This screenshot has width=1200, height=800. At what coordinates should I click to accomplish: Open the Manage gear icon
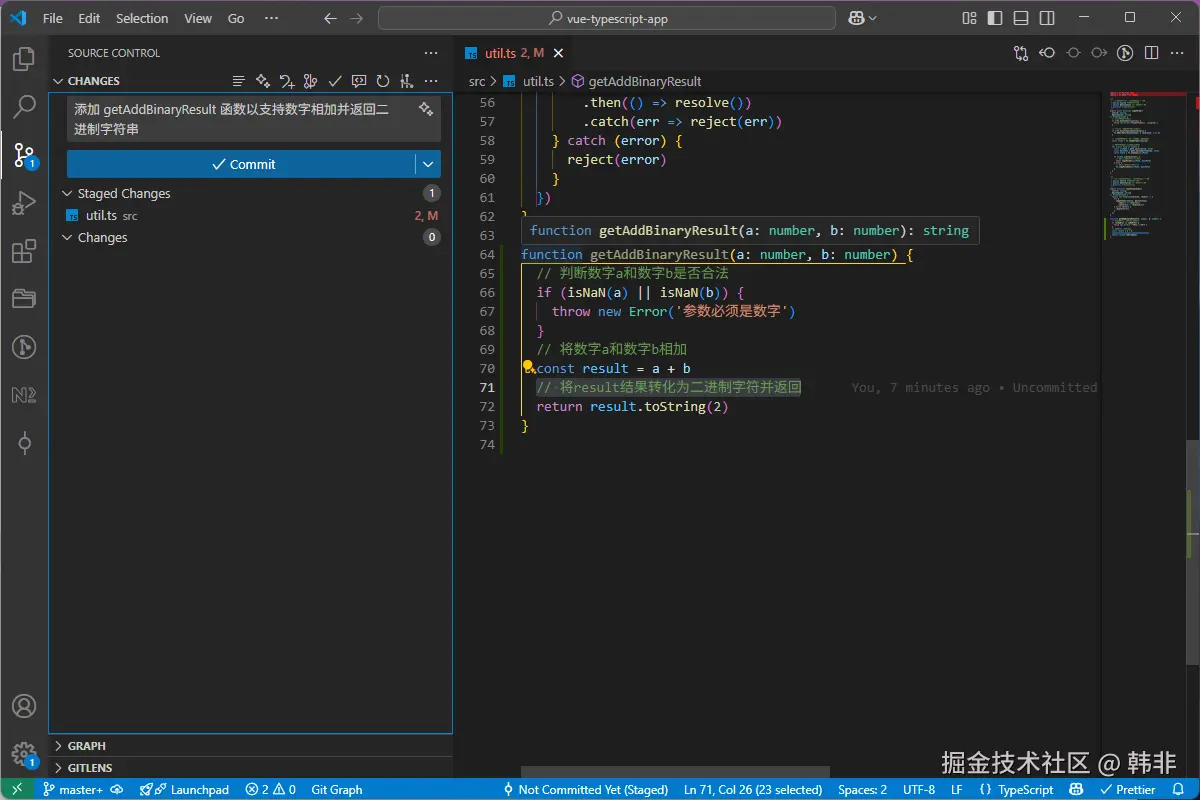point(24,753)
